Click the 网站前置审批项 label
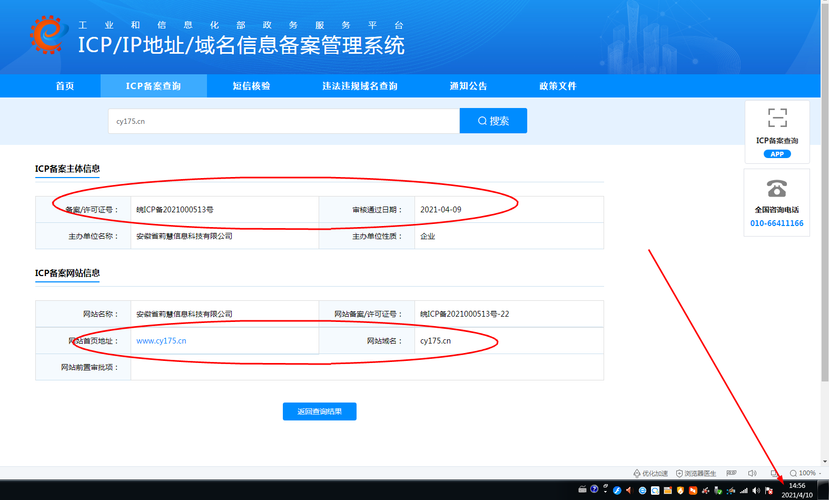This screenshot has width=829, height=500. coord(89,367)
